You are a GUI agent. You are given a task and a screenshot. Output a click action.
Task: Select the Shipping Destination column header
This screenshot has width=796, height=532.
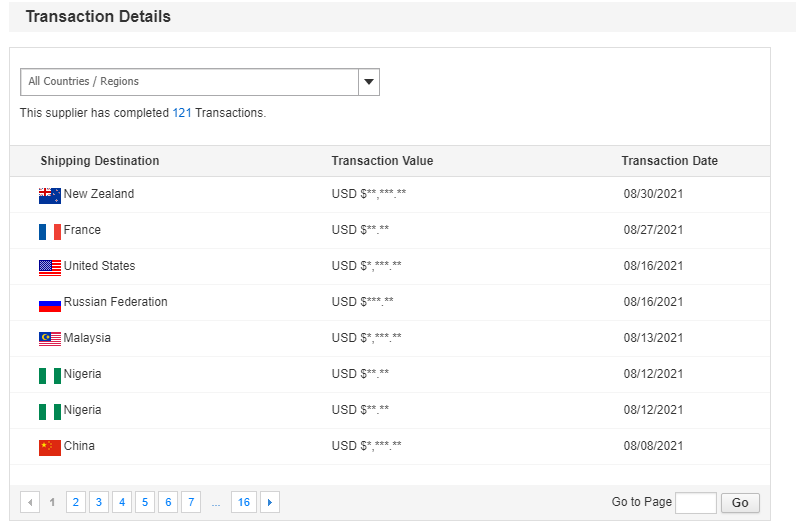[x=100, y=161]
